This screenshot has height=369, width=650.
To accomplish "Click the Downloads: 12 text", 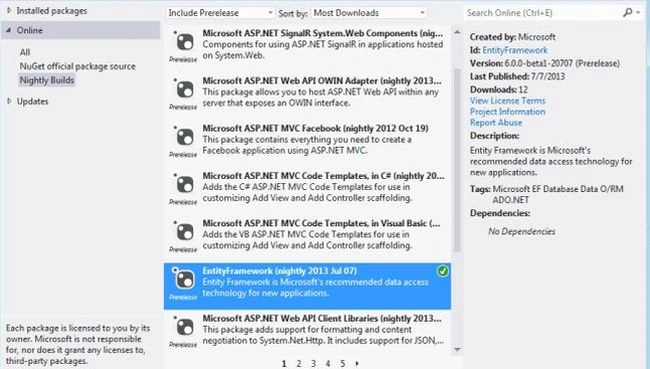I will [499, 89].
